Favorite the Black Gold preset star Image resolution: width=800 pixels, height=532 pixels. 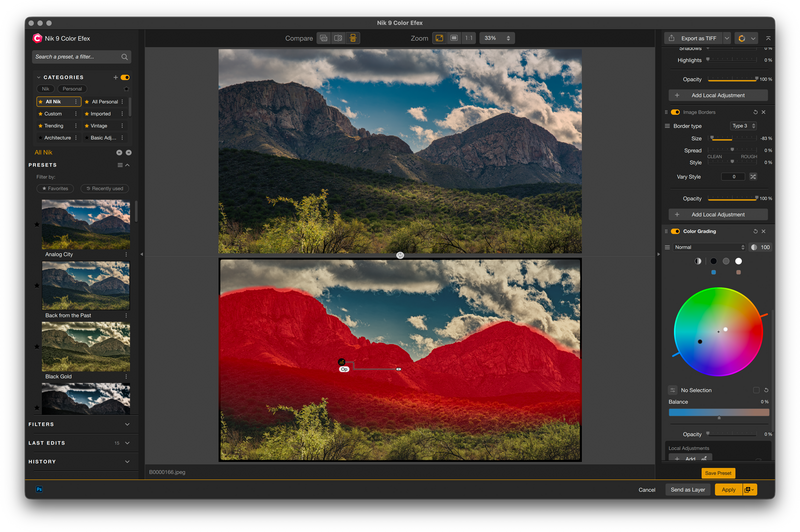(x=37, y=347)
